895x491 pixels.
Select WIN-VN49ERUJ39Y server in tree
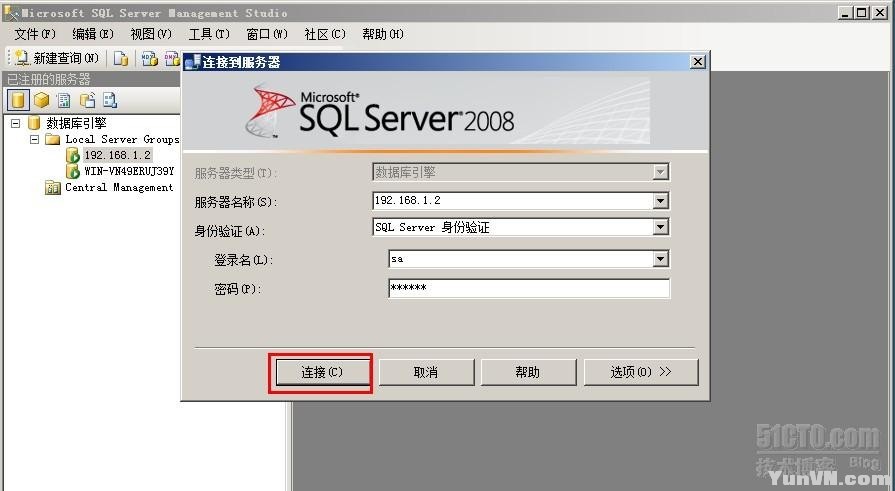129,171
